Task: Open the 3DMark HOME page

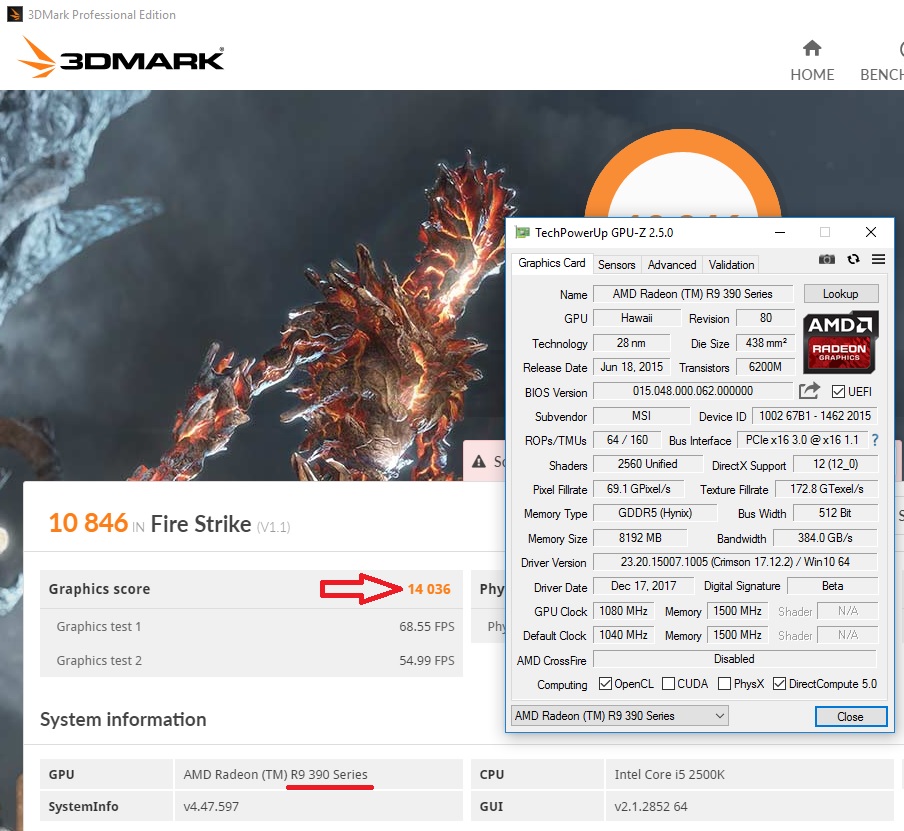Action: point(812,61)
